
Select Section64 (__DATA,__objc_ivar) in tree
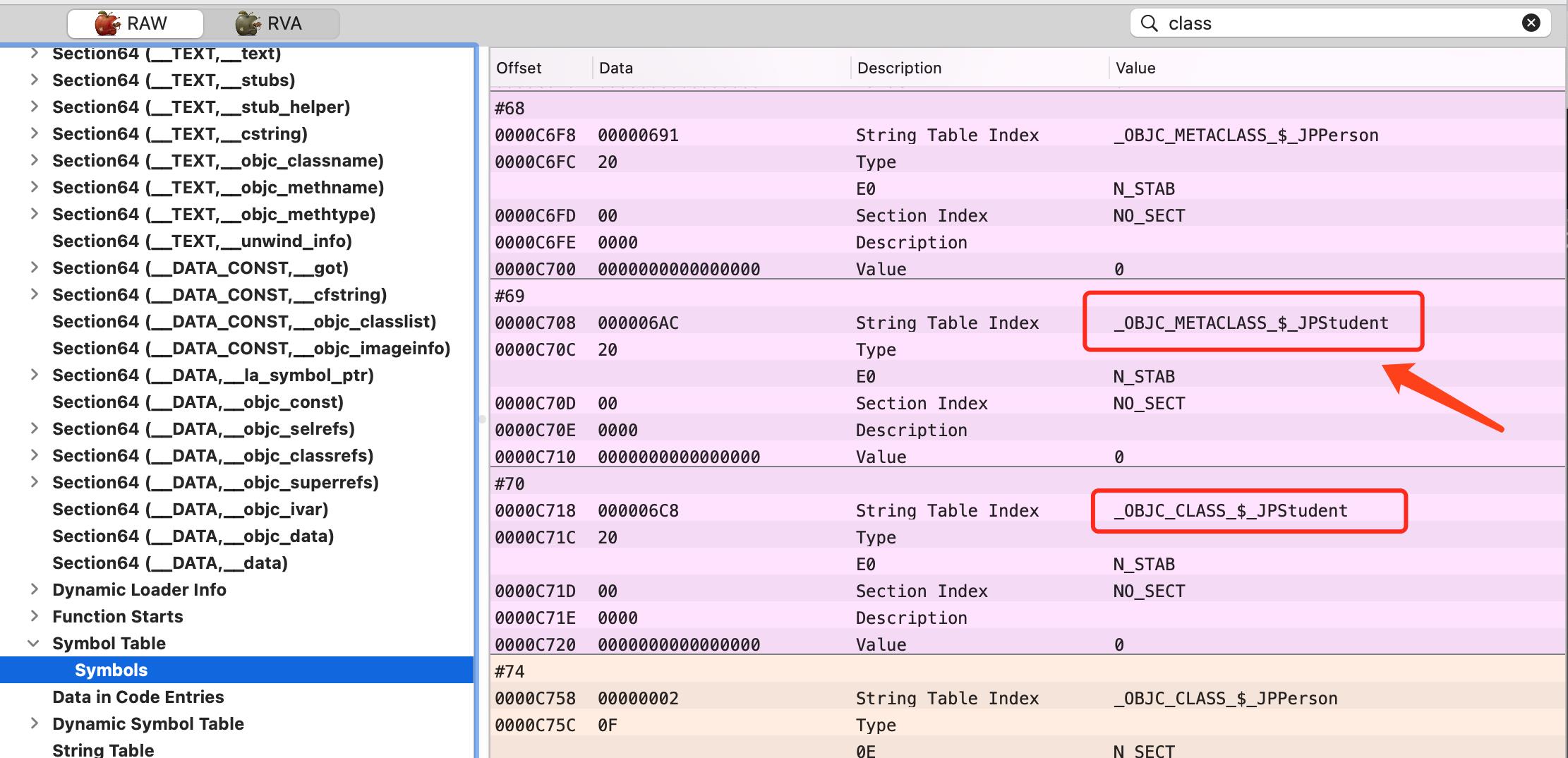(191, 510)
